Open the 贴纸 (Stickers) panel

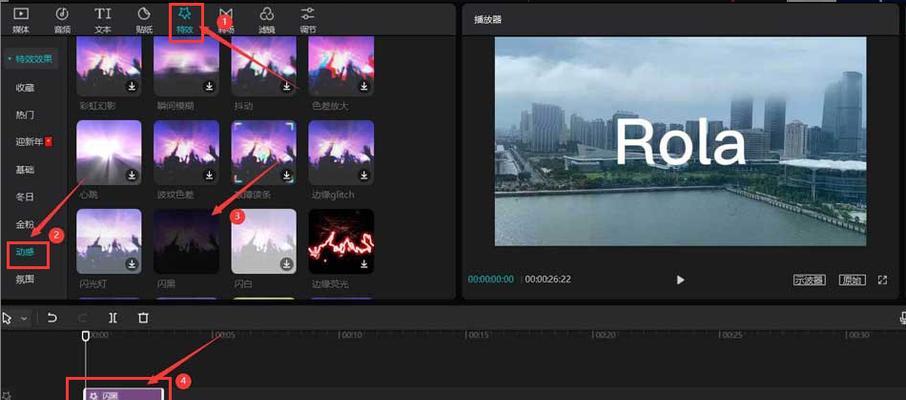click(x=144, y=18)
